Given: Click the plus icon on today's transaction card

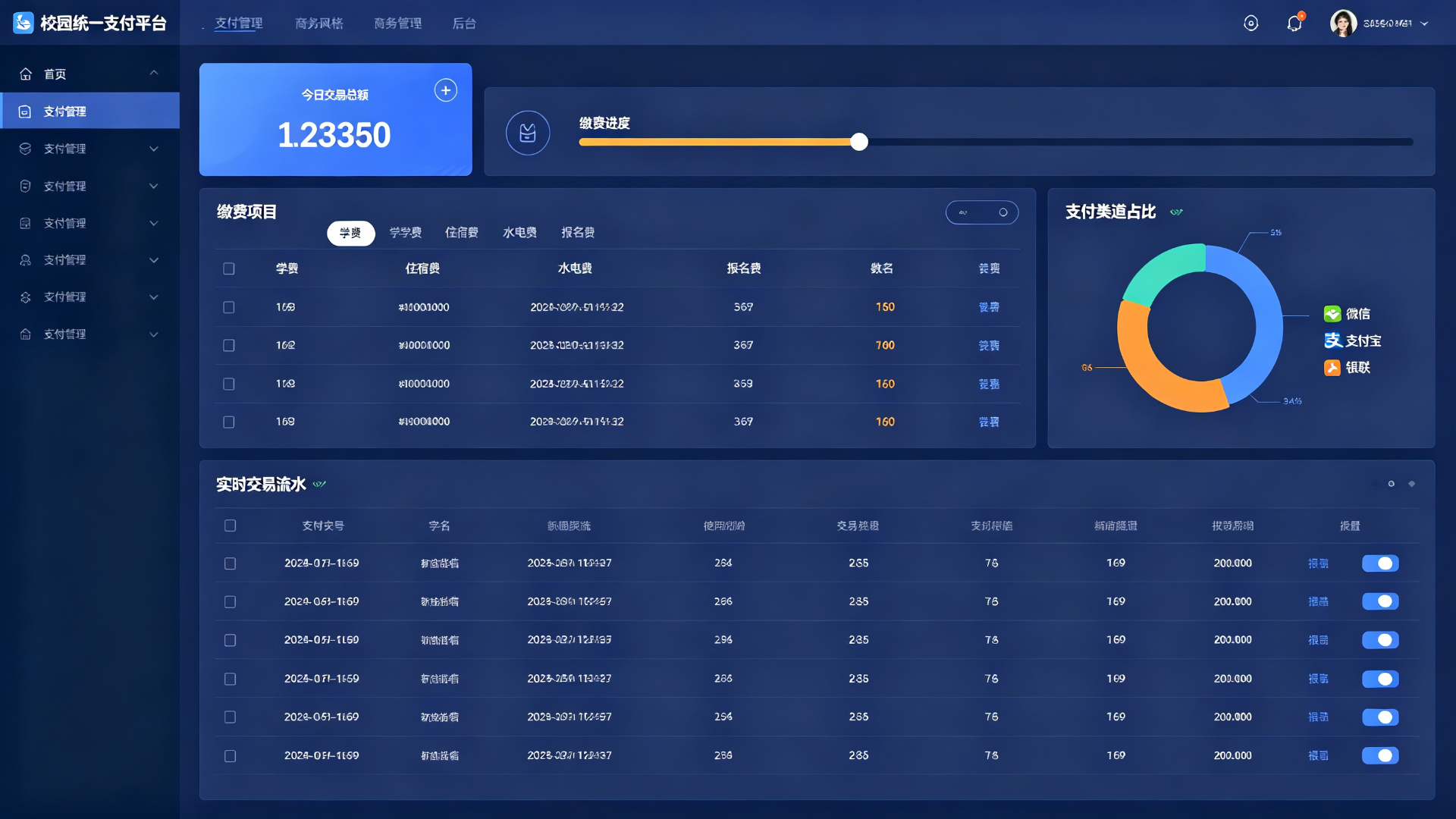Looking at the screenshot, I should click(x=446, y=90).
